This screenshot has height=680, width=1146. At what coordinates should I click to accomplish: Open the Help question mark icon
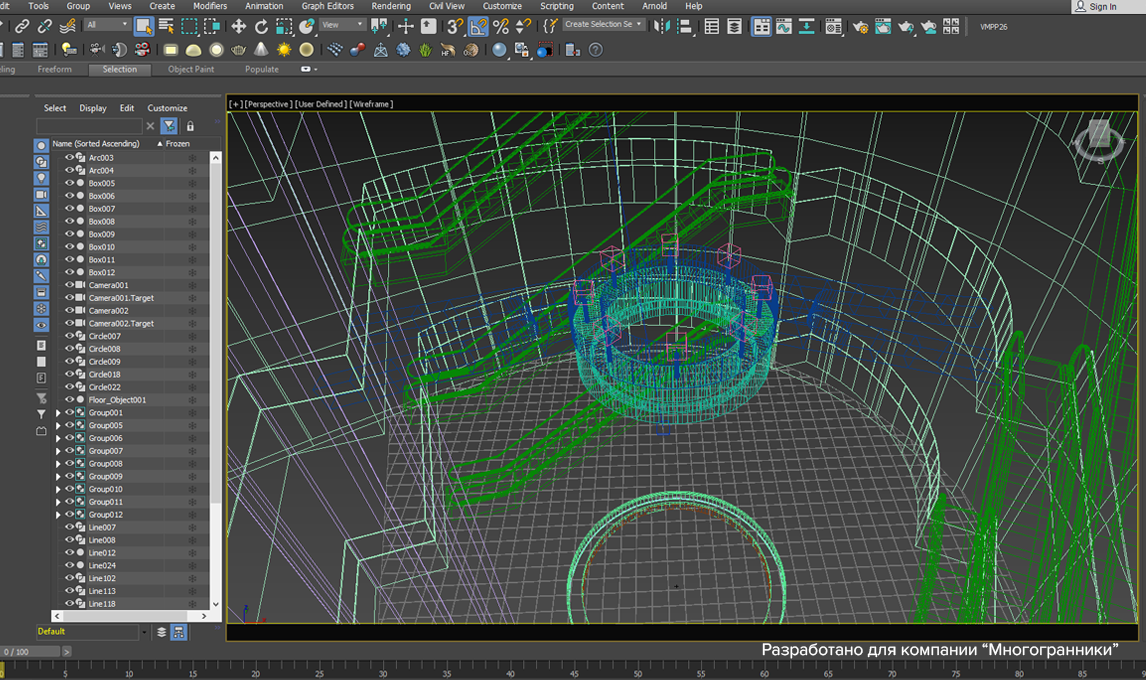click(x=596, y=50)
